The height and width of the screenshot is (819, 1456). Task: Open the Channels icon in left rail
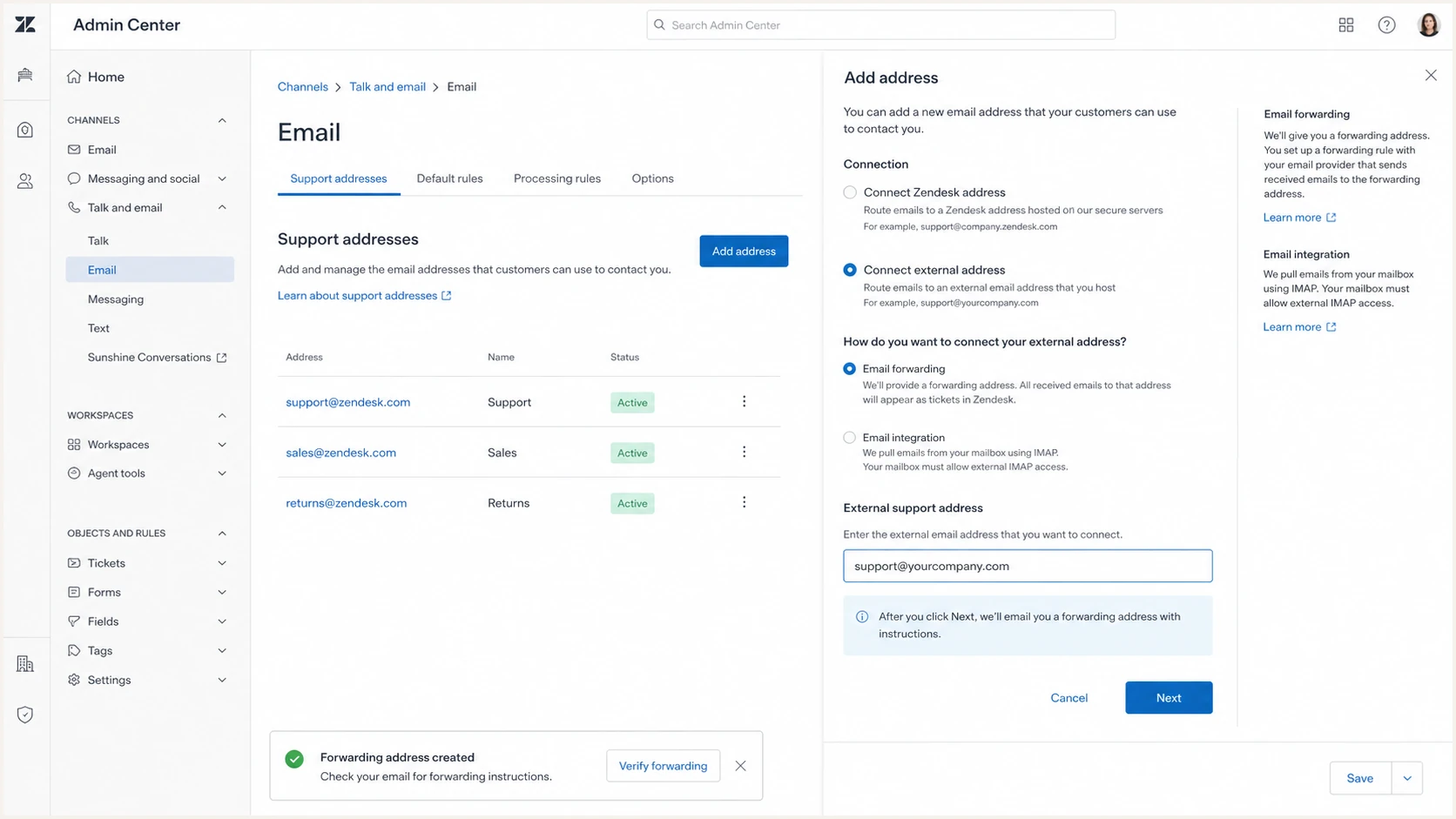[x=25, y=130]
